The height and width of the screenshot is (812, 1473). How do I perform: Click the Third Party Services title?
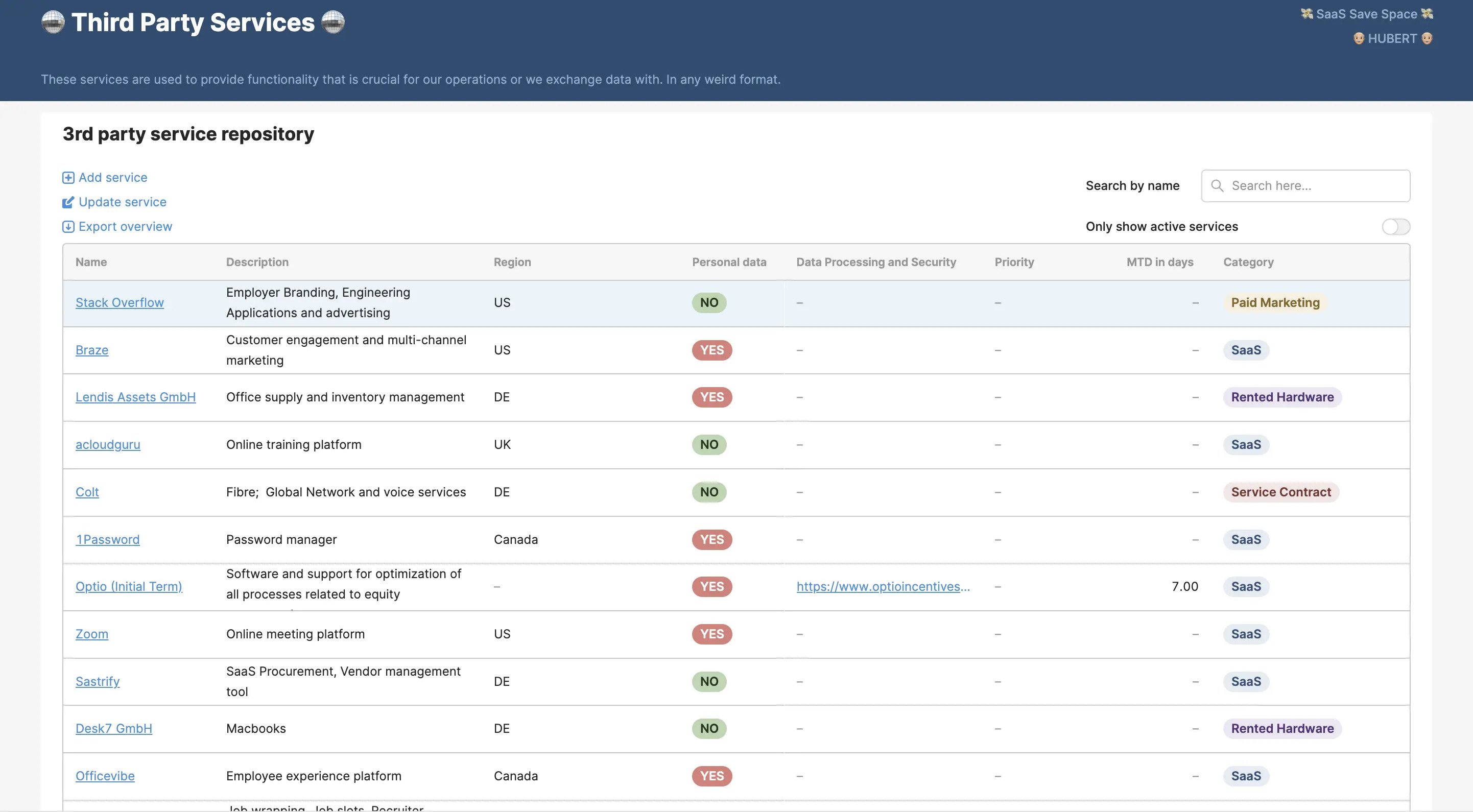click(193, 22)
